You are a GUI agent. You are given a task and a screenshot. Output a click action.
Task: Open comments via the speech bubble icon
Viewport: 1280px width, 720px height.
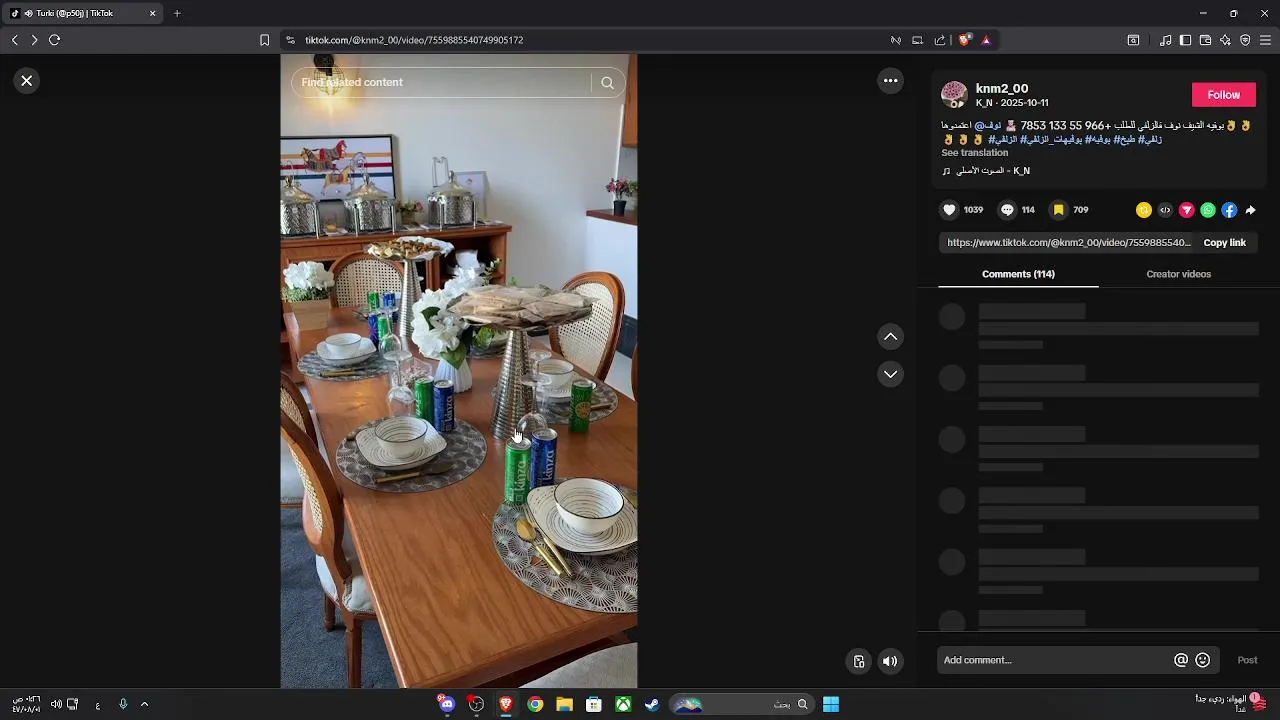(1007, 210)
